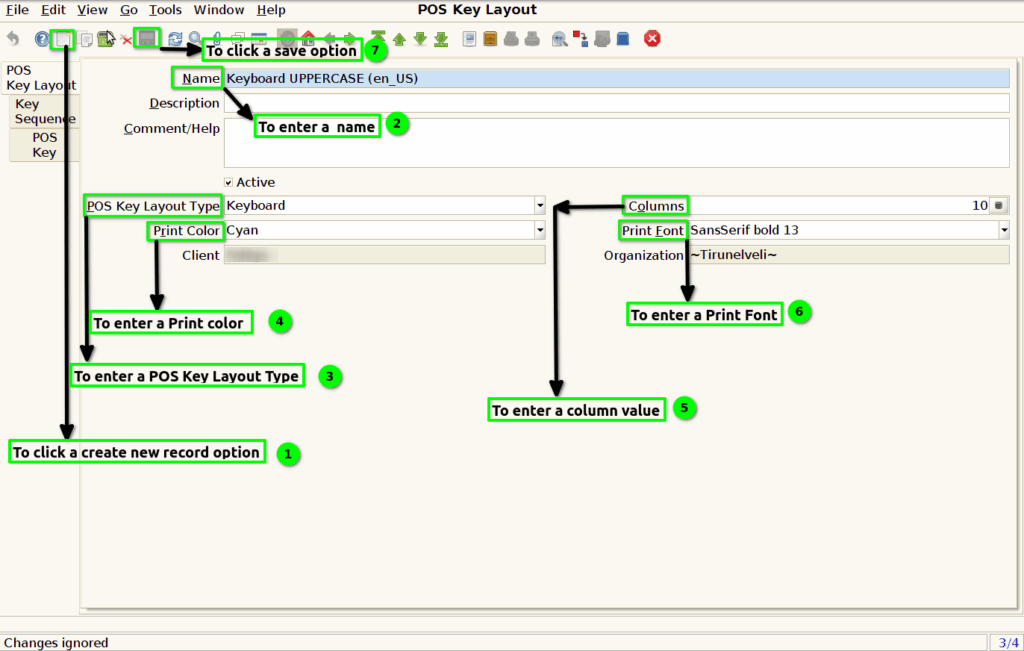Go to previous record up-arrow icon

[x=399, y=39]
